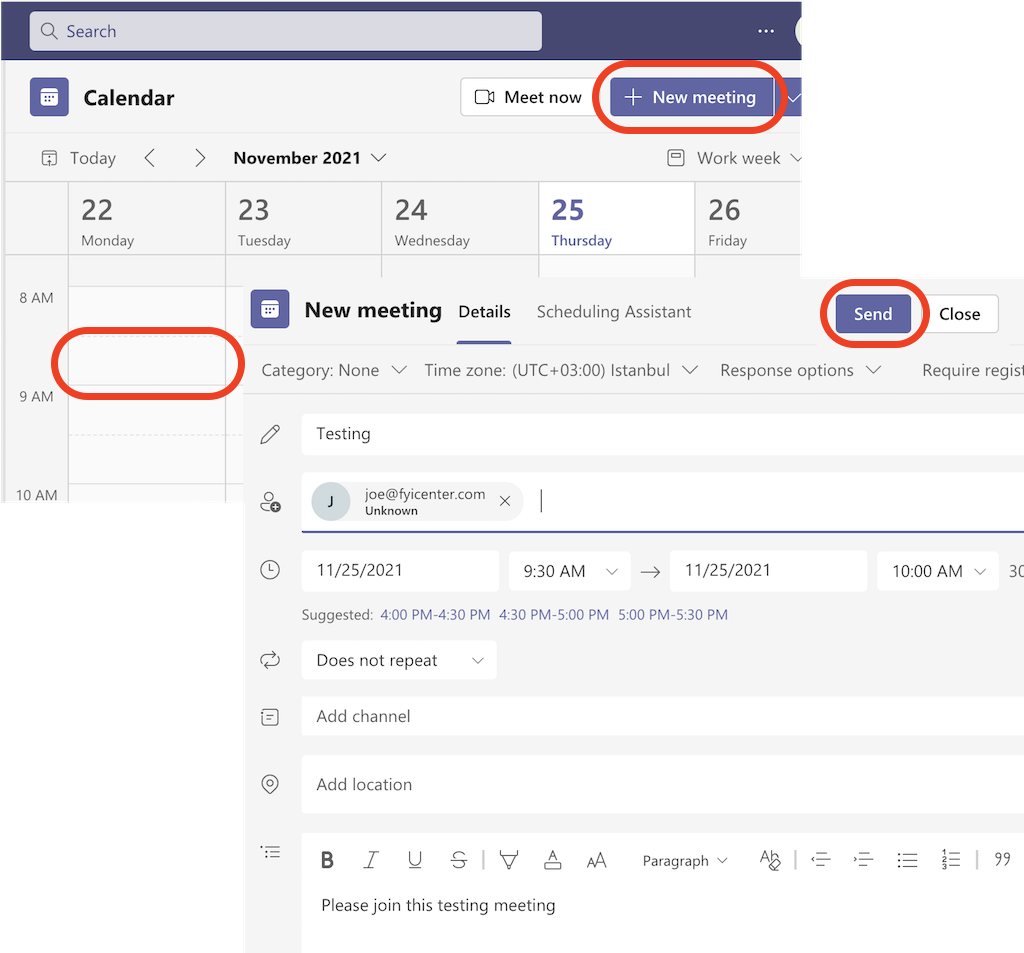Apply strikethrough formatting
1024x953 pixels.
[459, 860]
